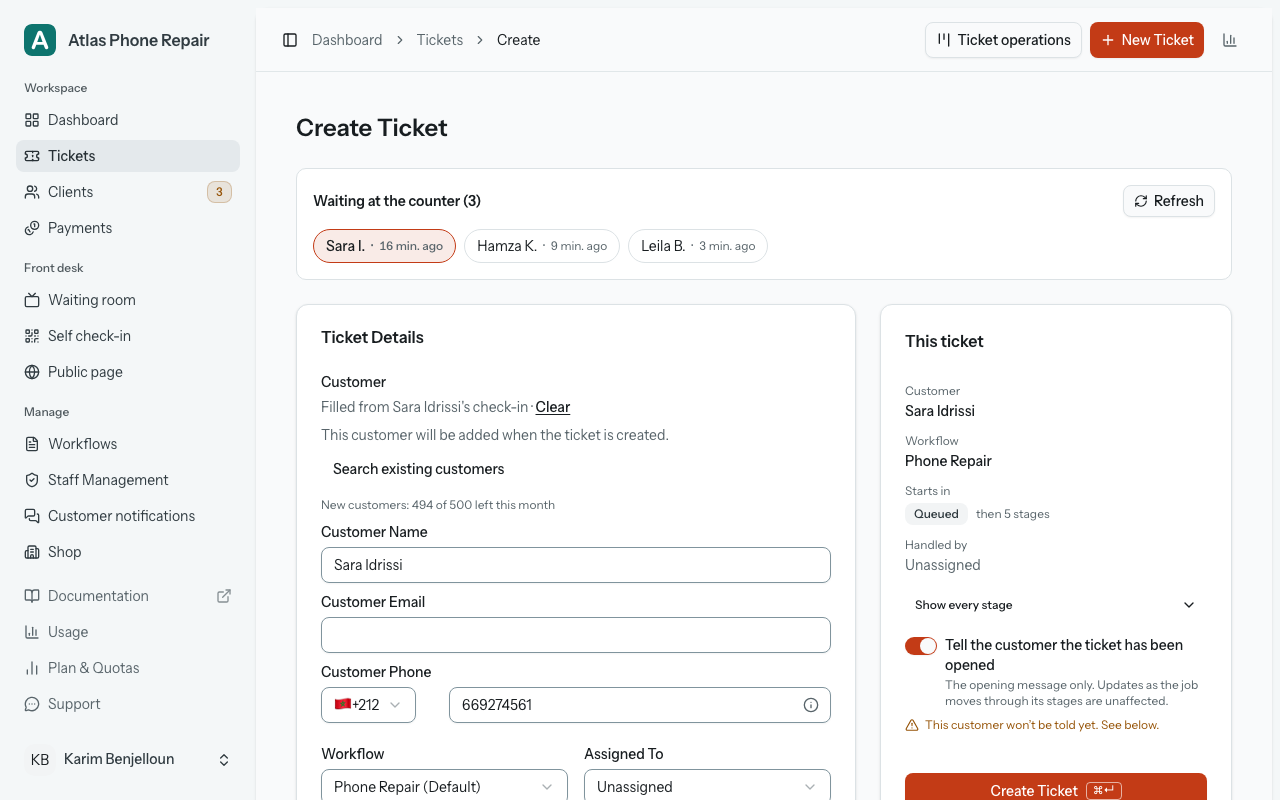Click the Usage bar chart icon

click(32, 632)
